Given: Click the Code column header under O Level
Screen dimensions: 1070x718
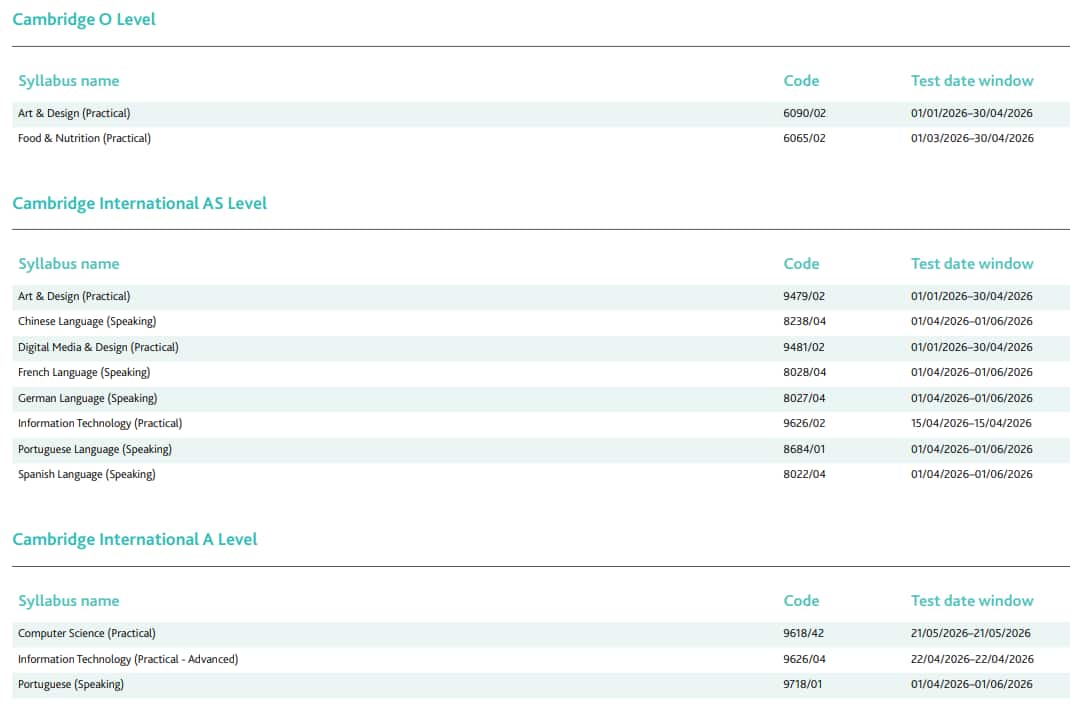Looking at the screenshot, I should click(x=801, y=81).
